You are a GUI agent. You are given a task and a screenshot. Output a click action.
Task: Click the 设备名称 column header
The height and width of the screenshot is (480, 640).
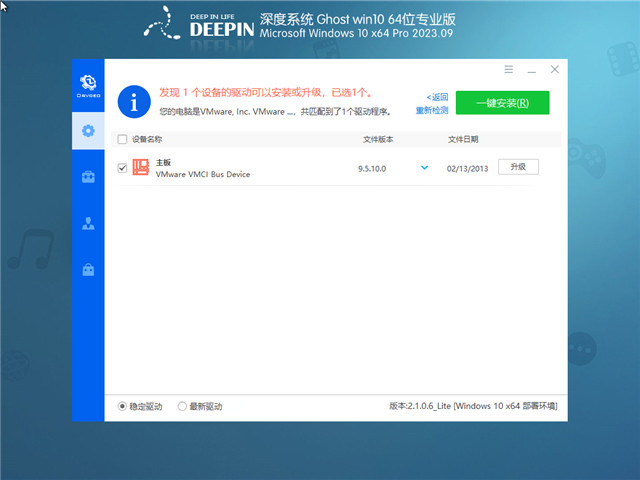pyautogui.click(x=147, y=139)
